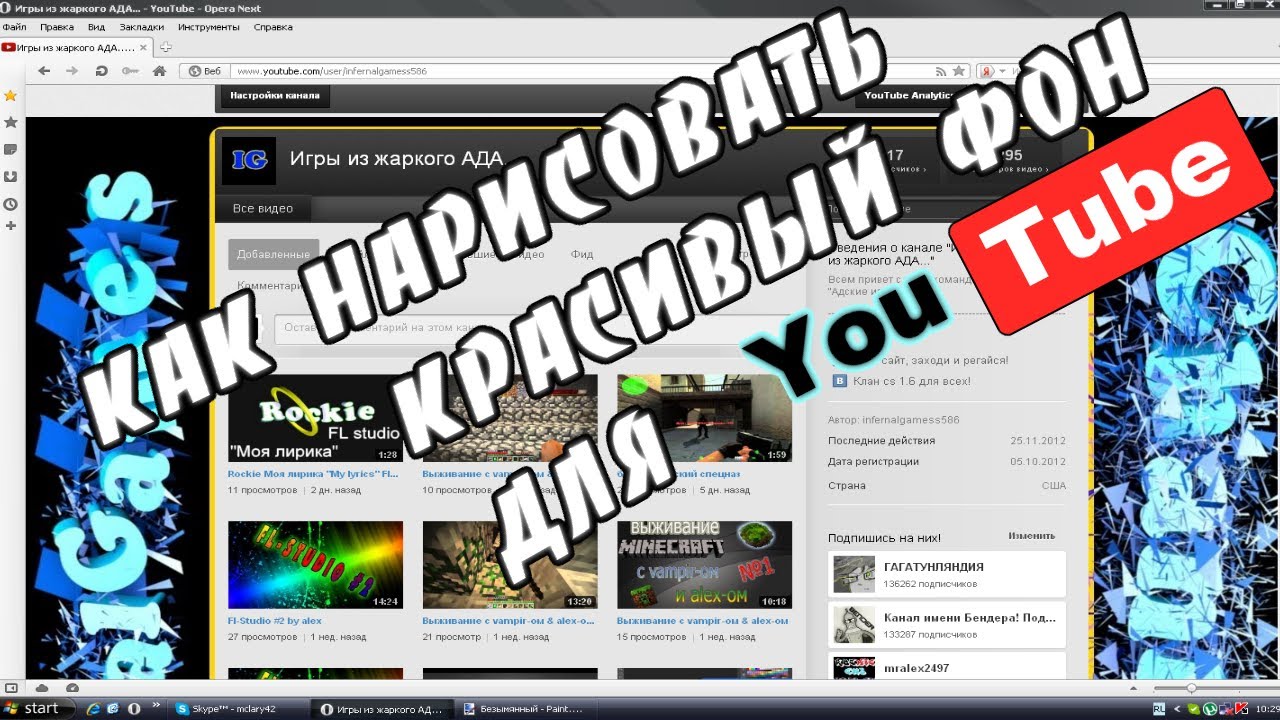This screenshot has height=720, width=1280.
Task: Click the Opera Link cloud icon in the status bar
Action: click(x=42, y=687)
